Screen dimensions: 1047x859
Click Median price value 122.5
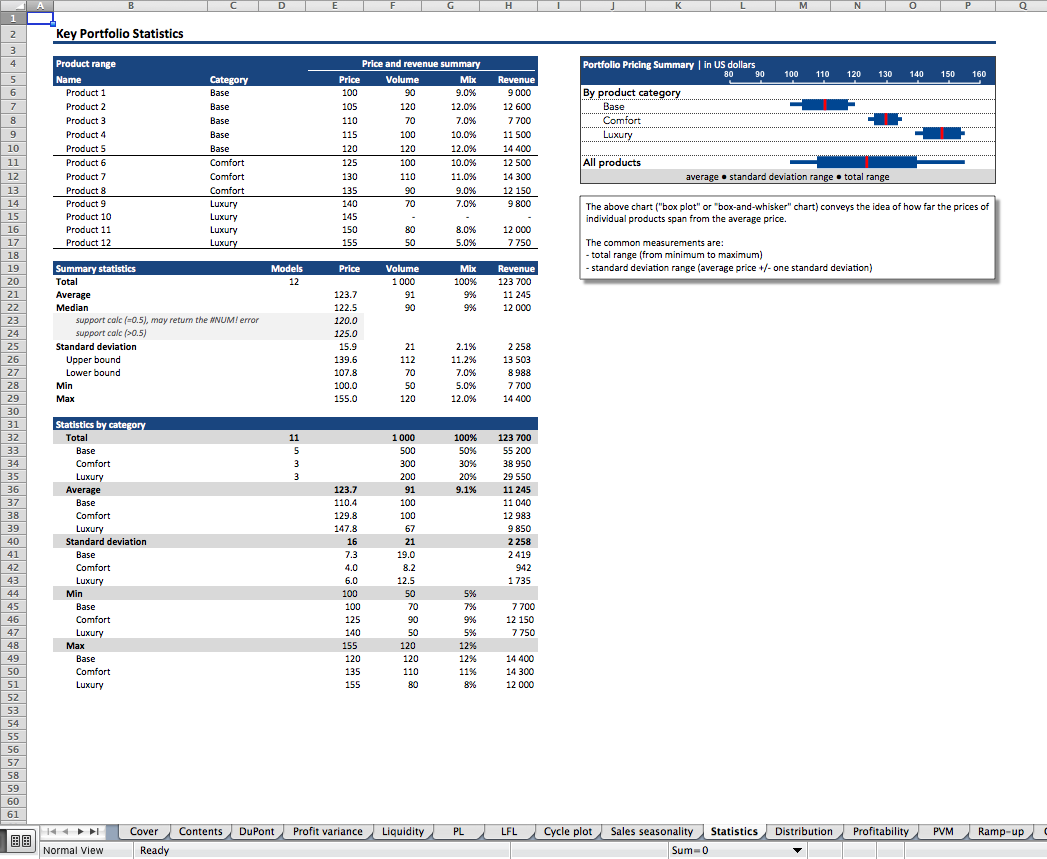click(x=345, y=308)
